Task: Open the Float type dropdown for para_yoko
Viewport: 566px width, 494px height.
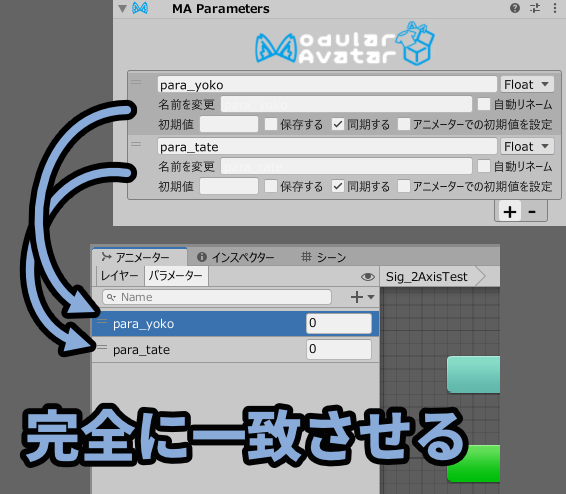Action: (527, 84)
